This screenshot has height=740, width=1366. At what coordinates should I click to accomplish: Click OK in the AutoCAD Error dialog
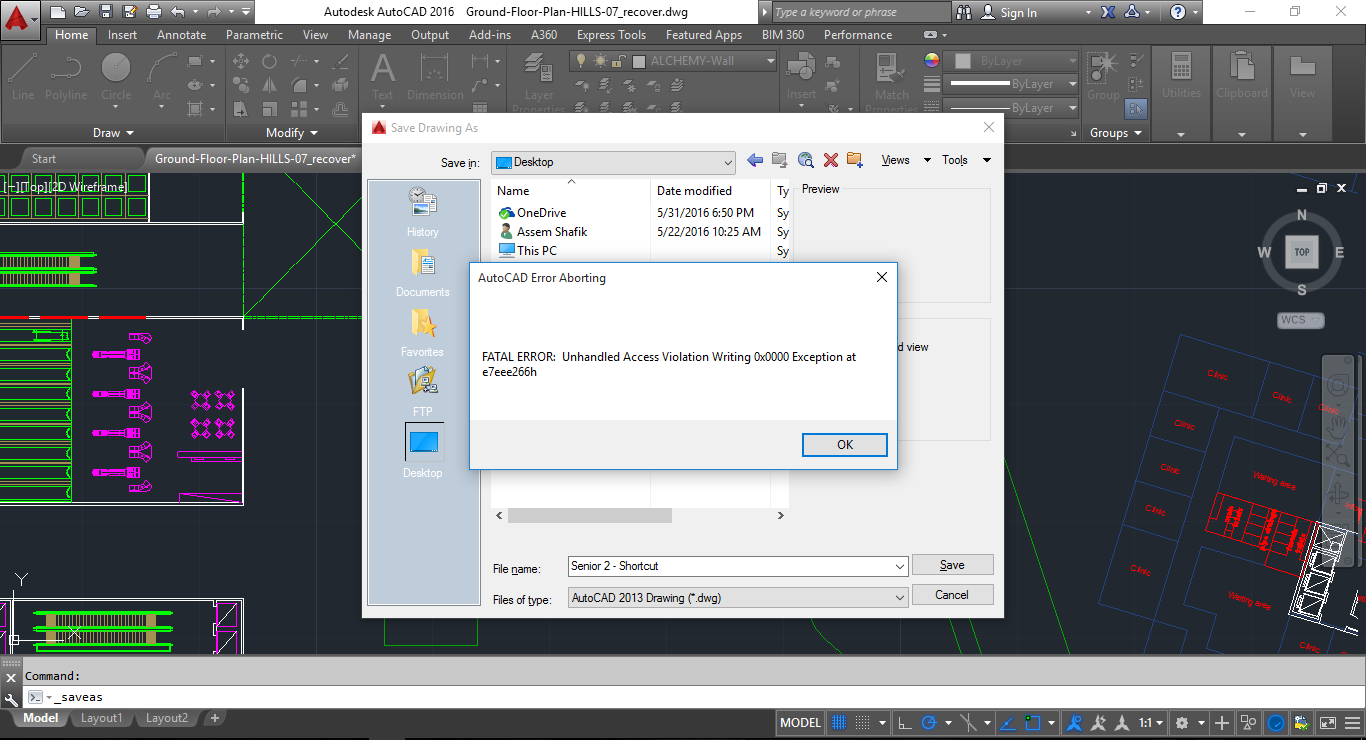pos(845,445)
